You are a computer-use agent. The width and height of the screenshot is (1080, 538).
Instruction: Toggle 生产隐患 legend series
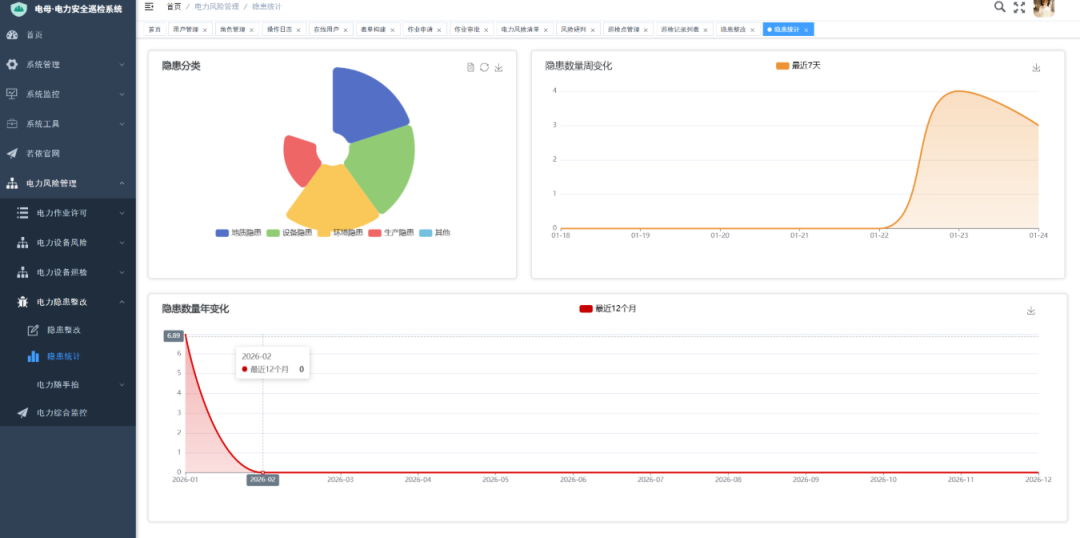[x=391, y=233]
